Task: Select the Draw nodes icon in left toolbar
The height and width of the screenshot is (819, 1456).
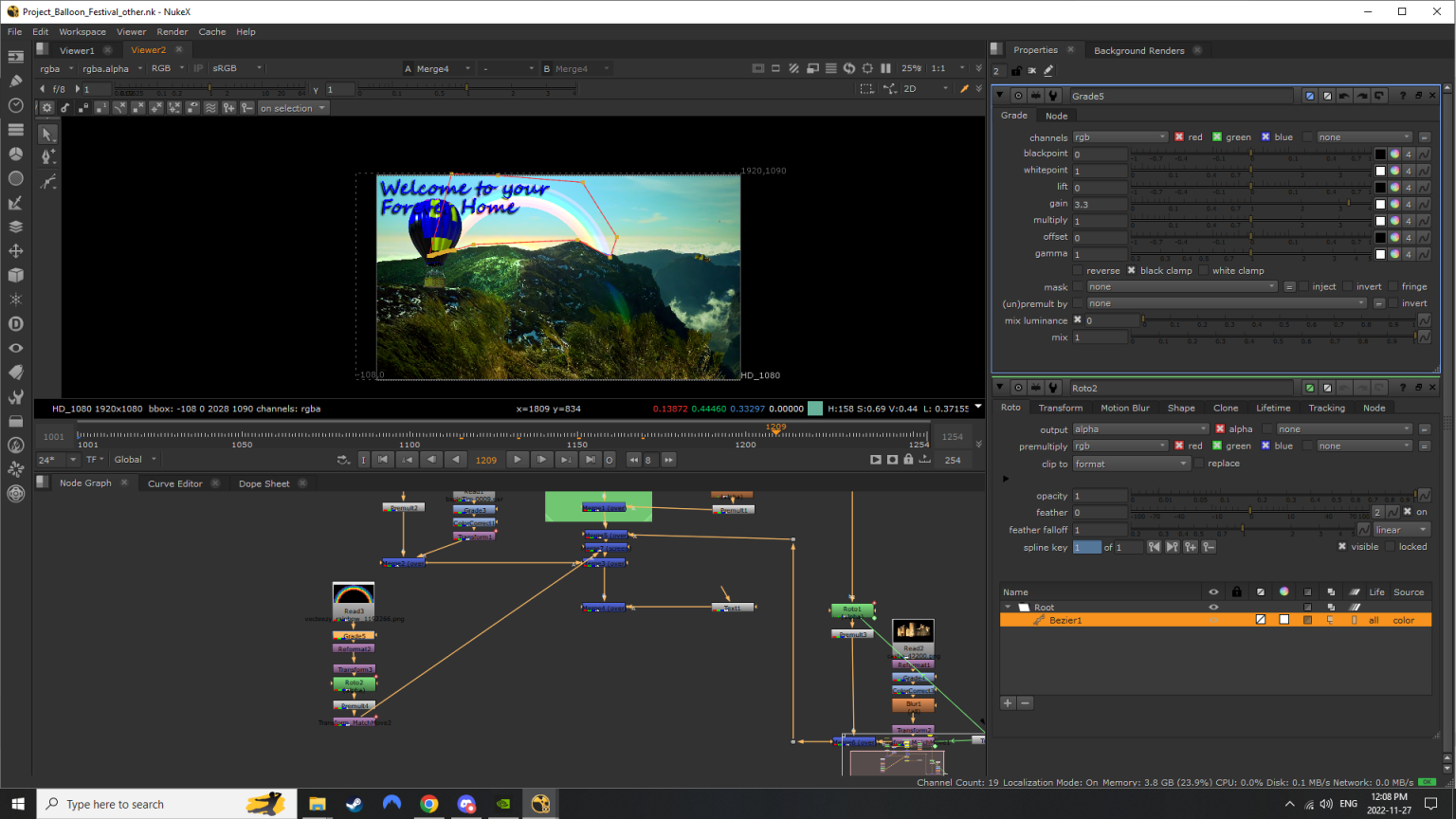Action: [14, 81]
